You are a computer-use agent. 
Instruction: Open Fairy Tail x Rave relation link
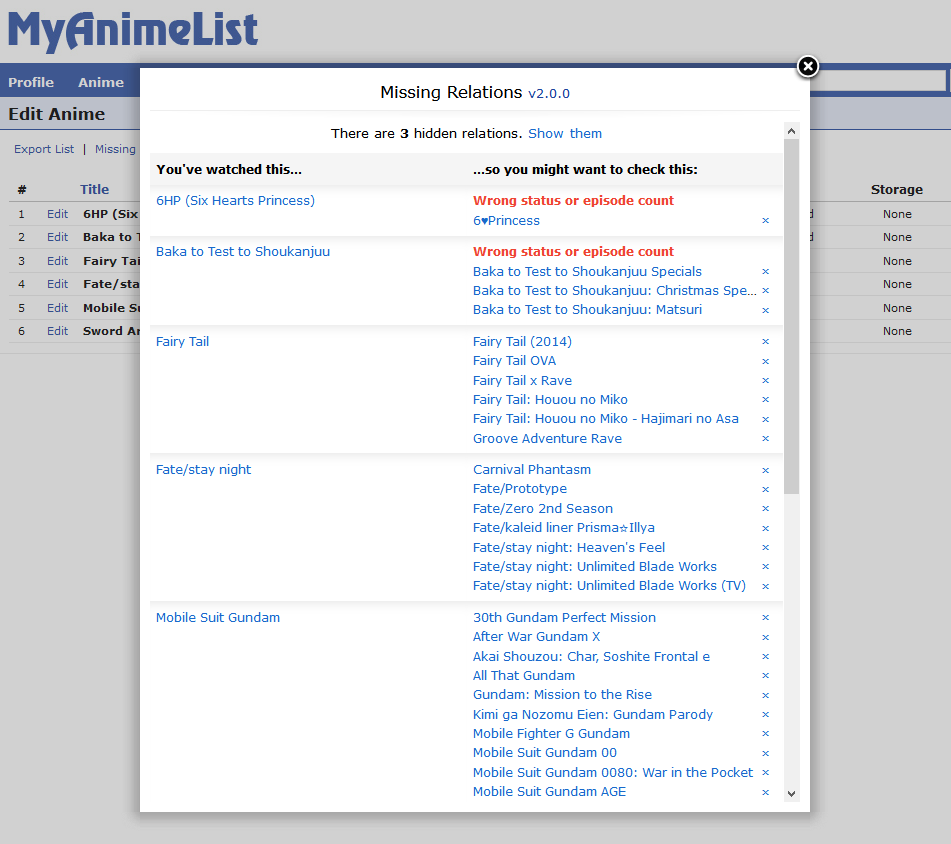[522, 381]
